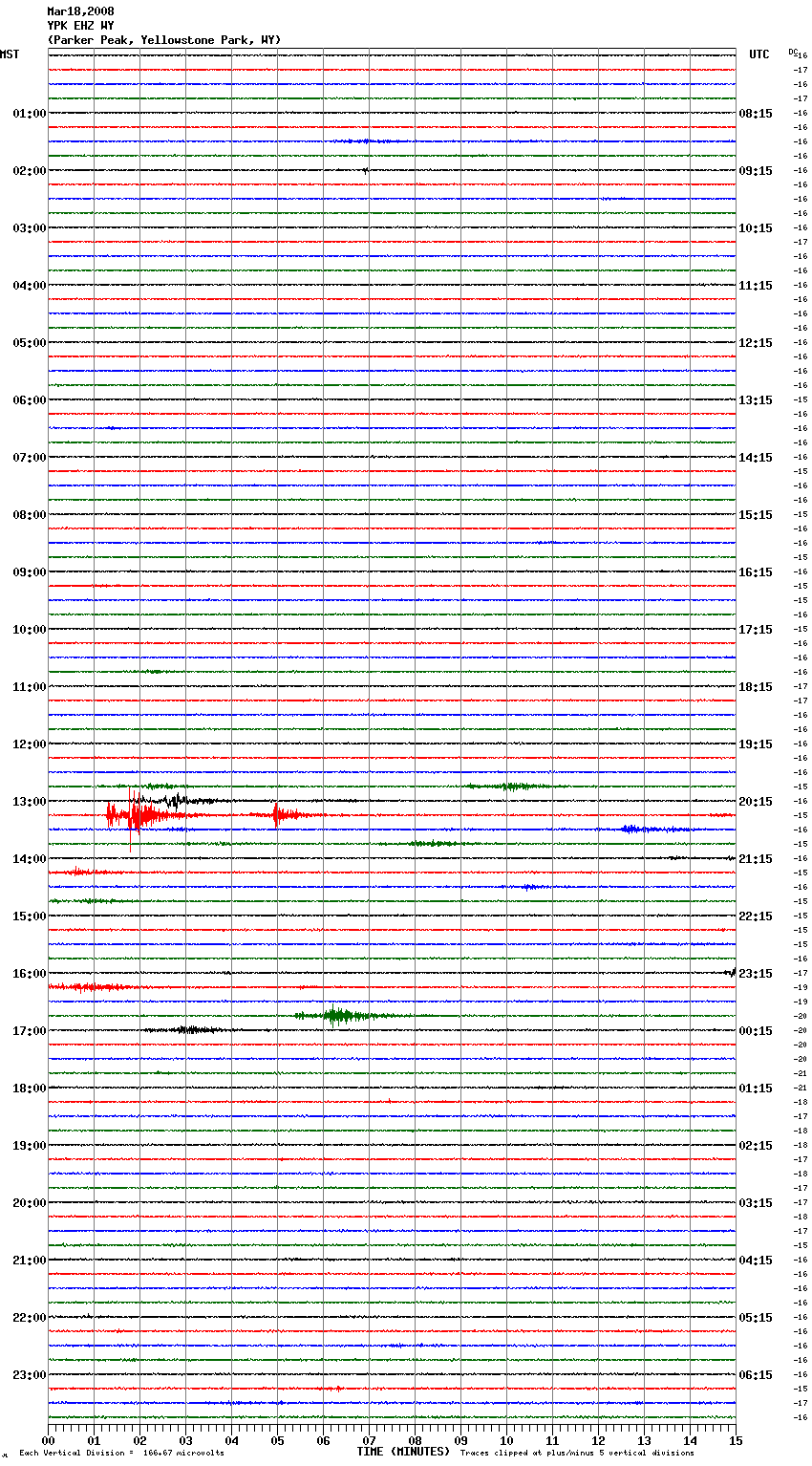Select the station code YPK EHZ WY
The width and height of the screenshot is (812, 1466).
pyautogui.click(x=80, y=26)
